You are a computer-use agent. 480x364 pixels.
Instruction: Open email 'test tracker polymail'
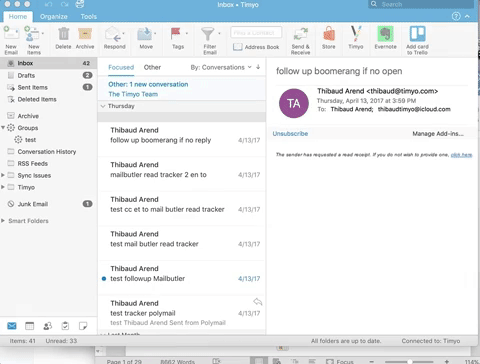click(182, 312)
